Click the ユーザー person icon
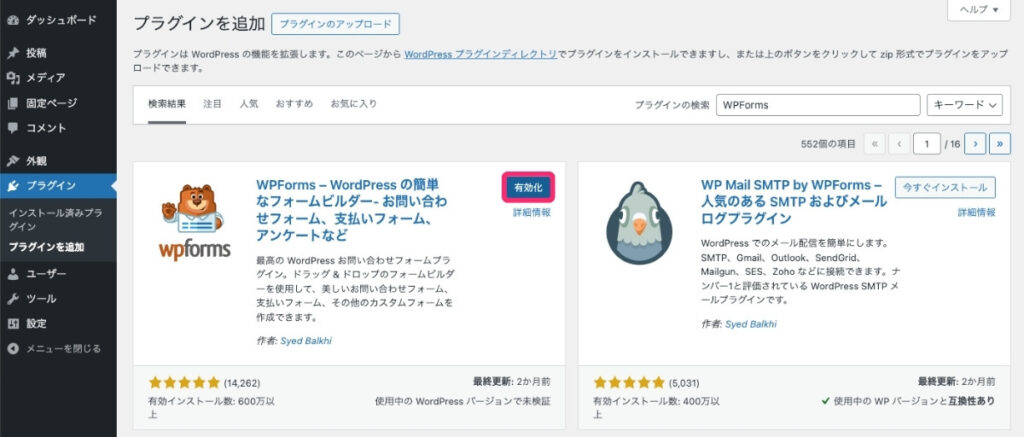This screenshot has height=437, width=1024. point(13,274)
